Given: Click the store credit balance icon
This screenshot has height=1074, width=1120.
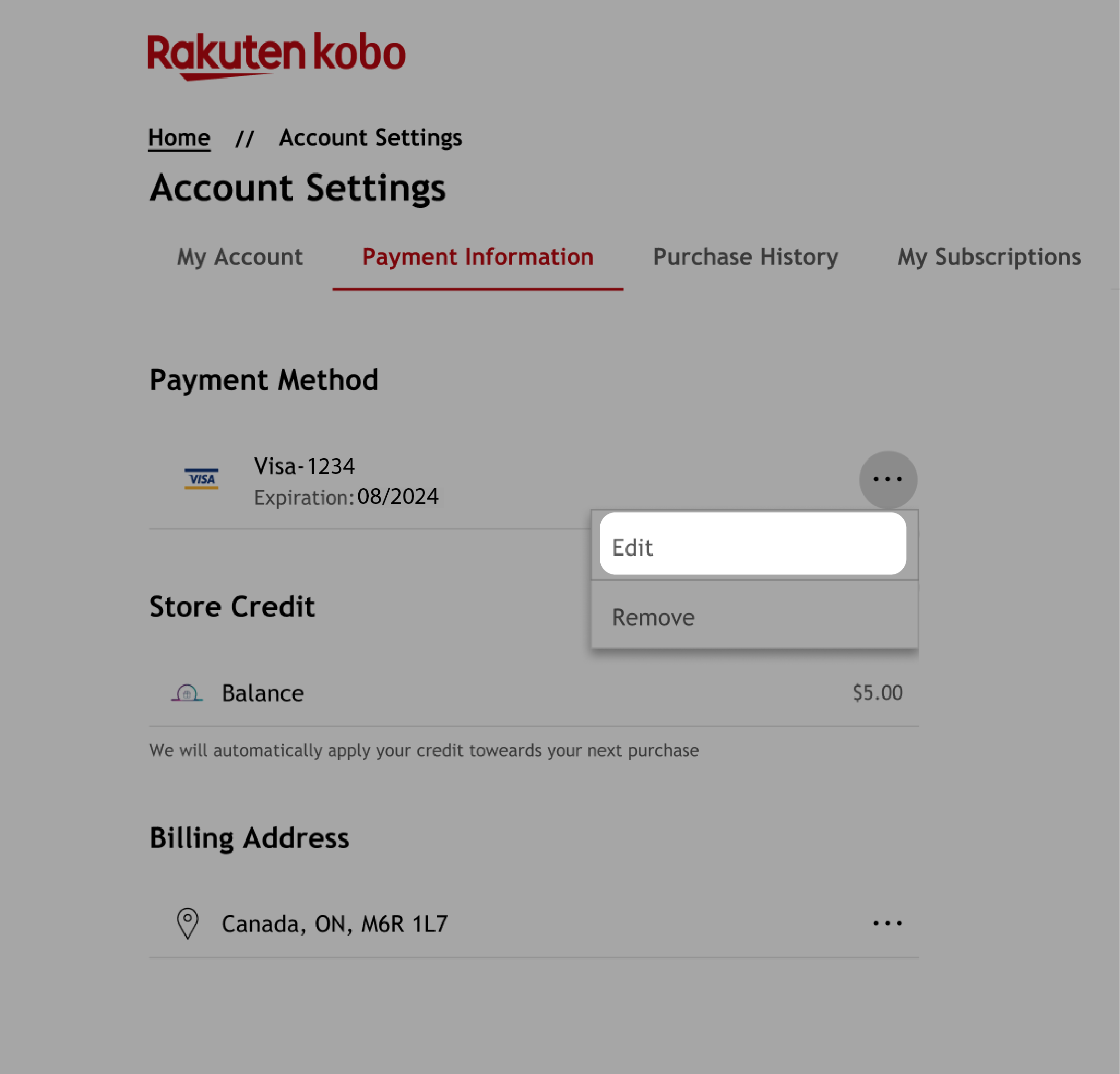Looking at the screenshot, I should coord(186,692).
